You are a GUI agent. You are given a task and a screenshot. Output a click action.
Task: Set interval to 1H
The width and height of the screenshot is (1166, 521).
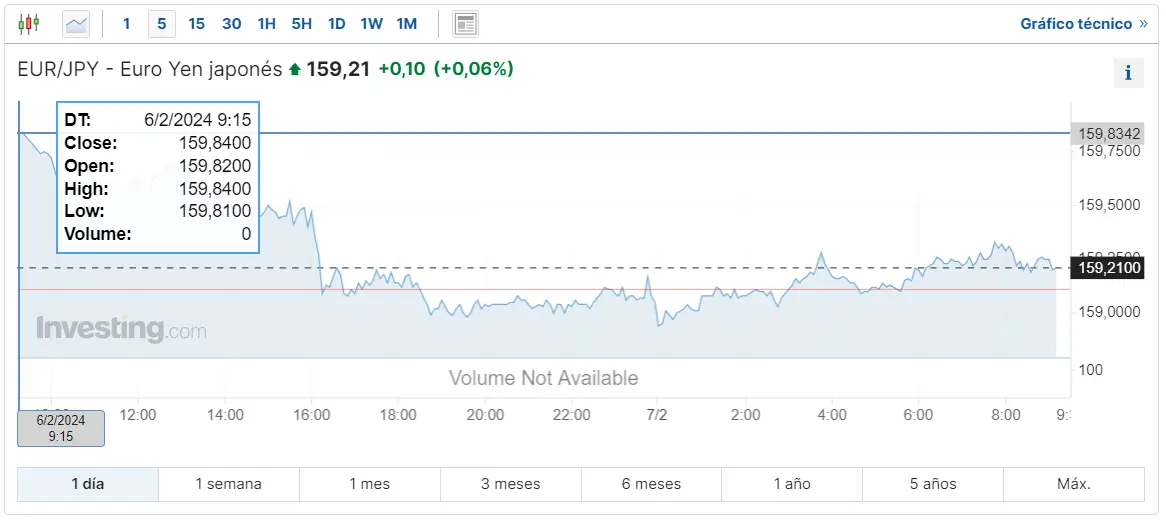(266, 24)
